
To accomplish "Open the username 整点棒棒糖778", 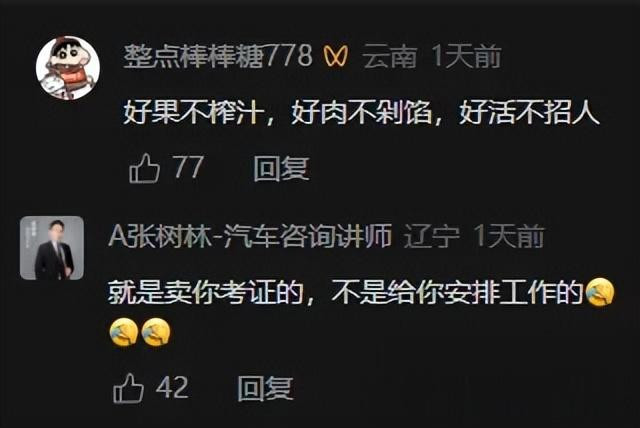I will click(x=218, y=56).
